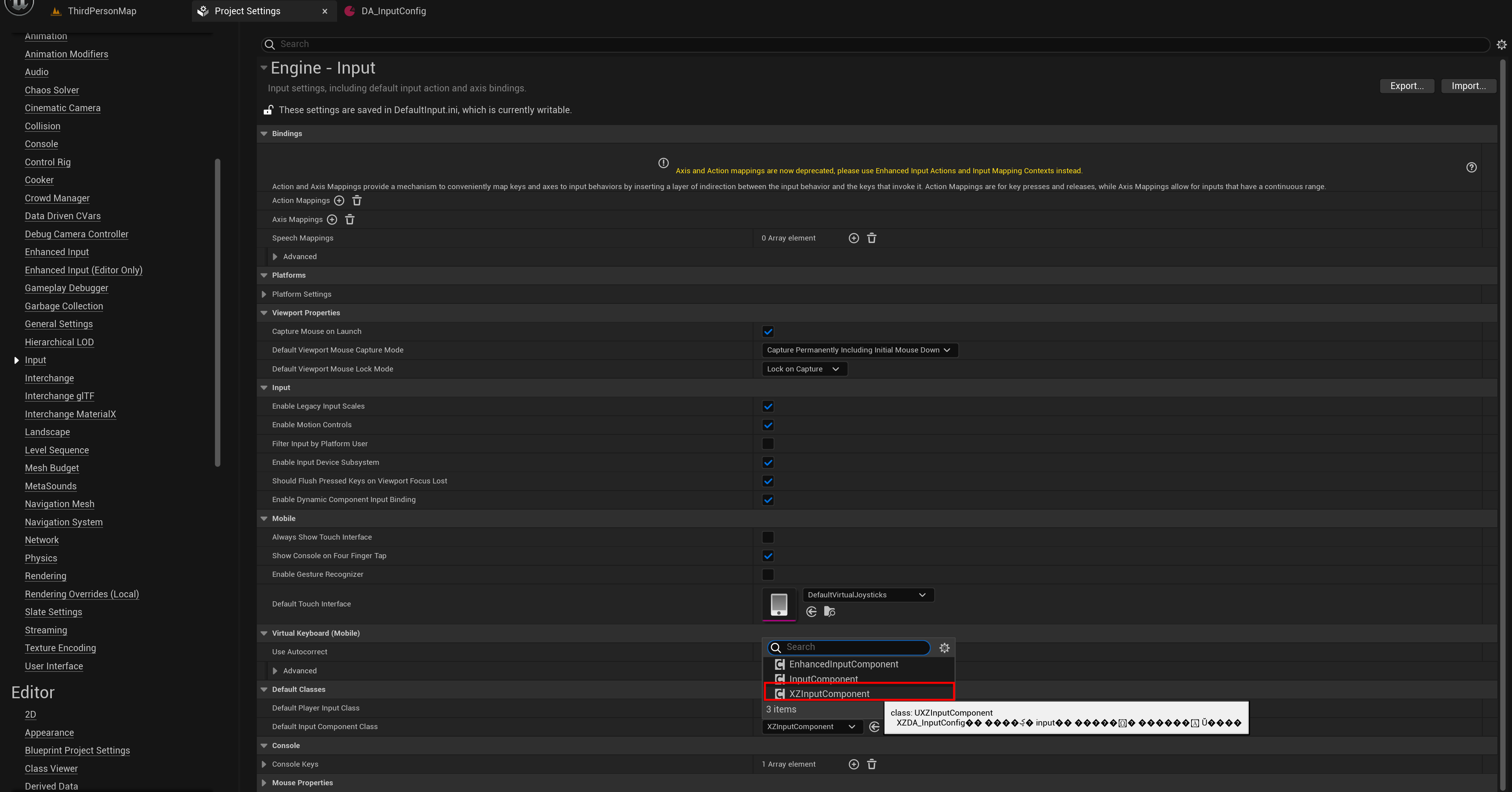Use selected asset for Default Touch Interface
1512x792 pixels.
[811, 612]
